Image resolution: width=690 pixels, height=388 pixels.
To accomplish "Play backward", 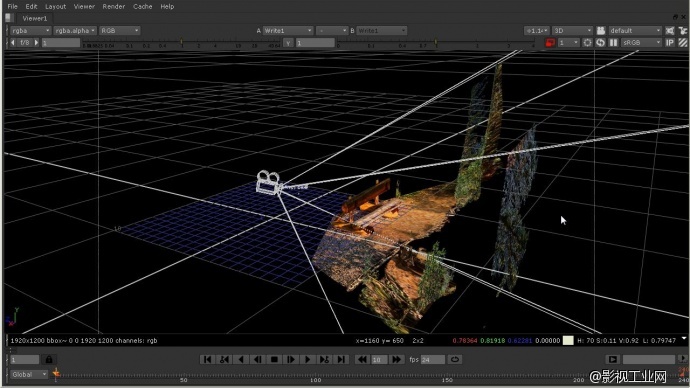I will pos(241,360).
